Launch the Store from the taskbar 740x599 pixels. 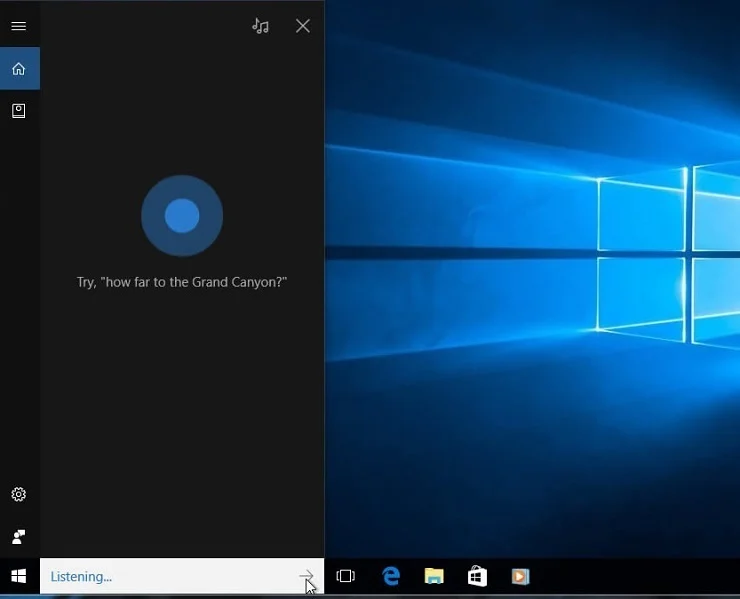pyautogui.click(x=477, y=576)
